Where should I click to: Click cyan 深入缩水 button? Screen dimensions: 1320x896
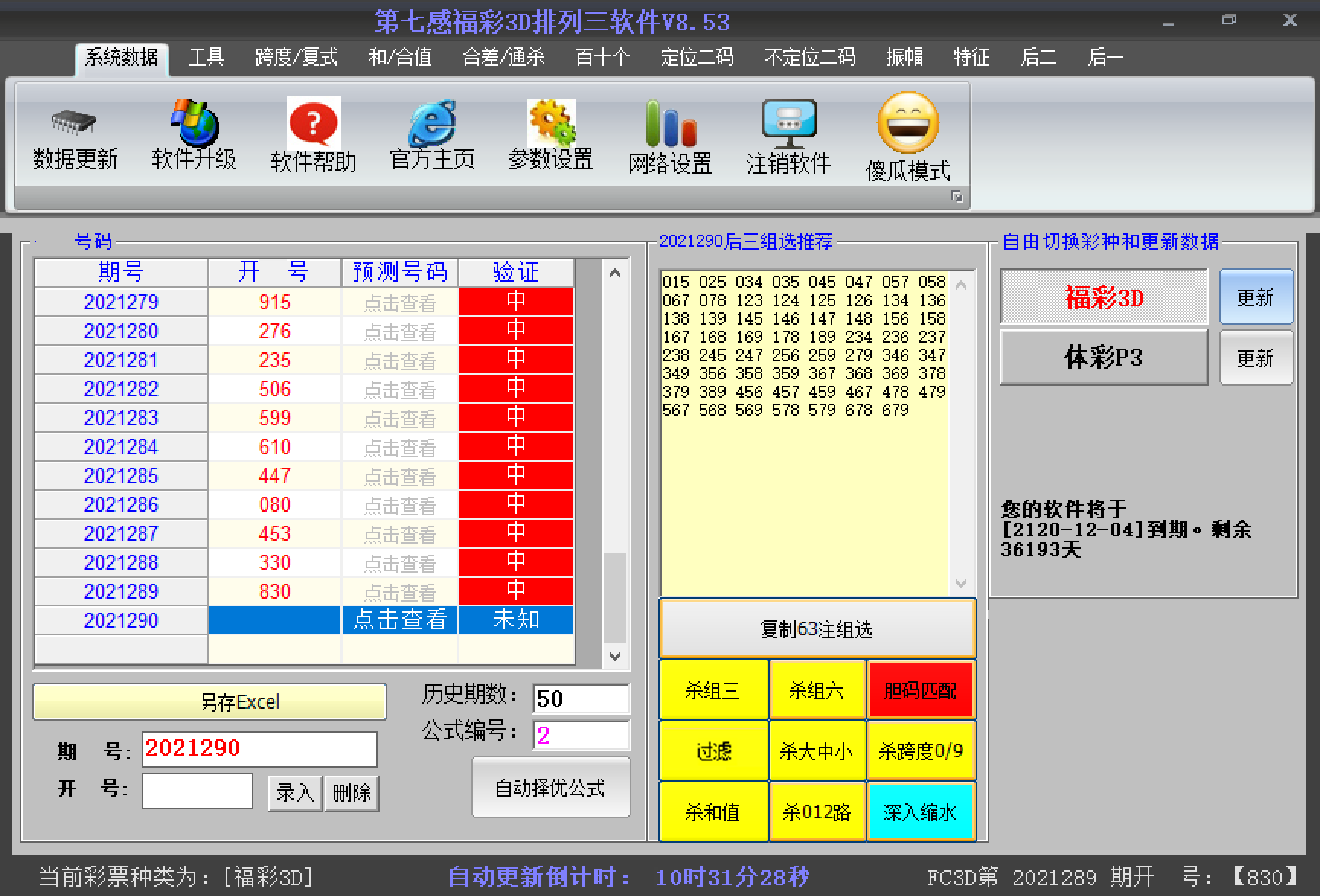click(x=921, y=812)
